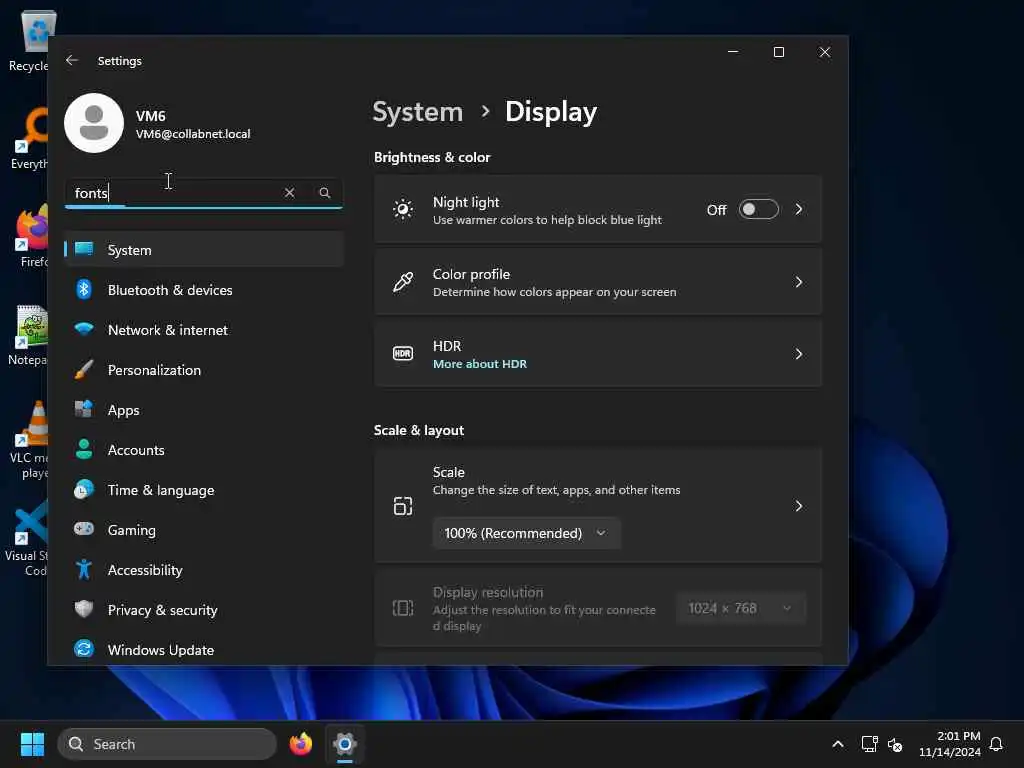Click the VM6@collabnet.local account email

click(193, 134)
